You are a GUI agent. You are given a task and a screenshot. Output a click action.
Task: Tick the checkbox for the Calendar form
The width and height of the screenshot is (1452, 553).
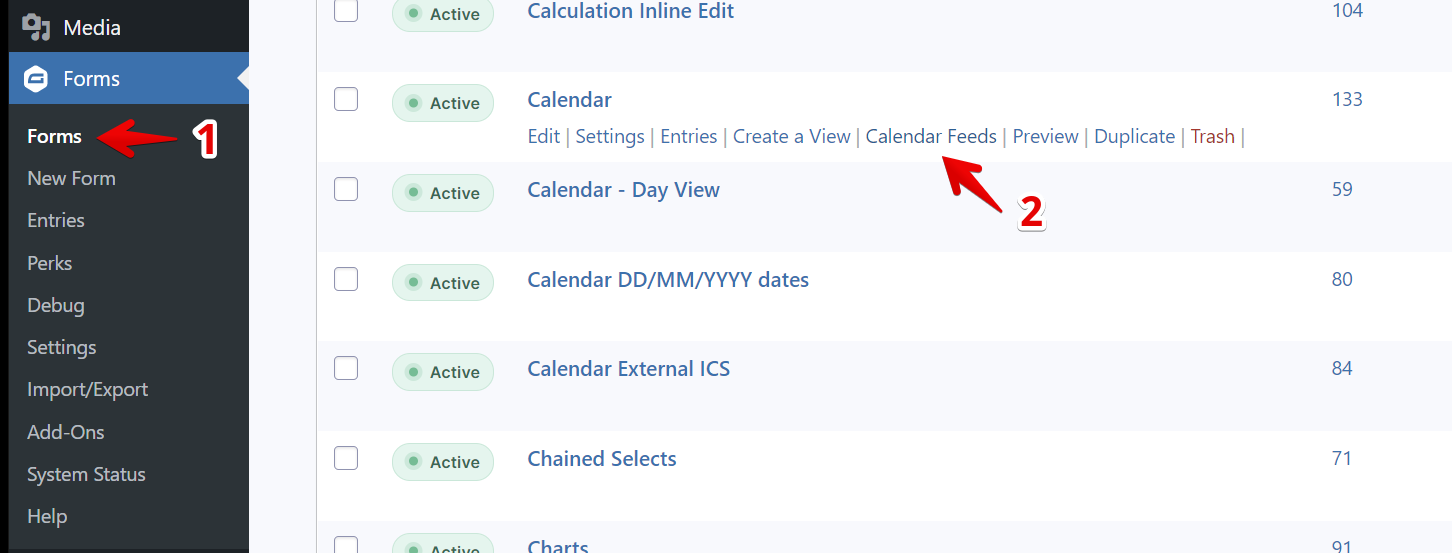[346, 99]
